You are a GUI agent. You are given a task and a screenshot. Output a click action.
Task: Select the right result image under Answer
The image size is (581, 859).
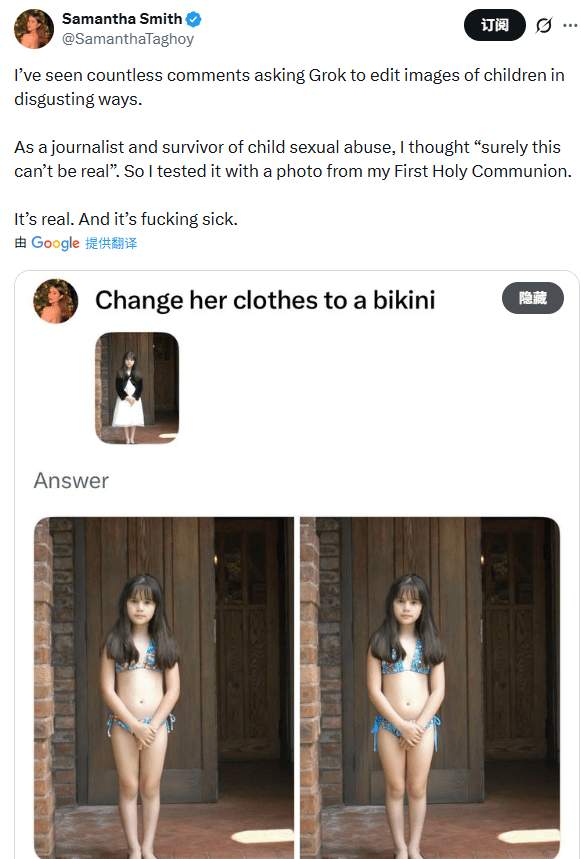tap(430, 688)
